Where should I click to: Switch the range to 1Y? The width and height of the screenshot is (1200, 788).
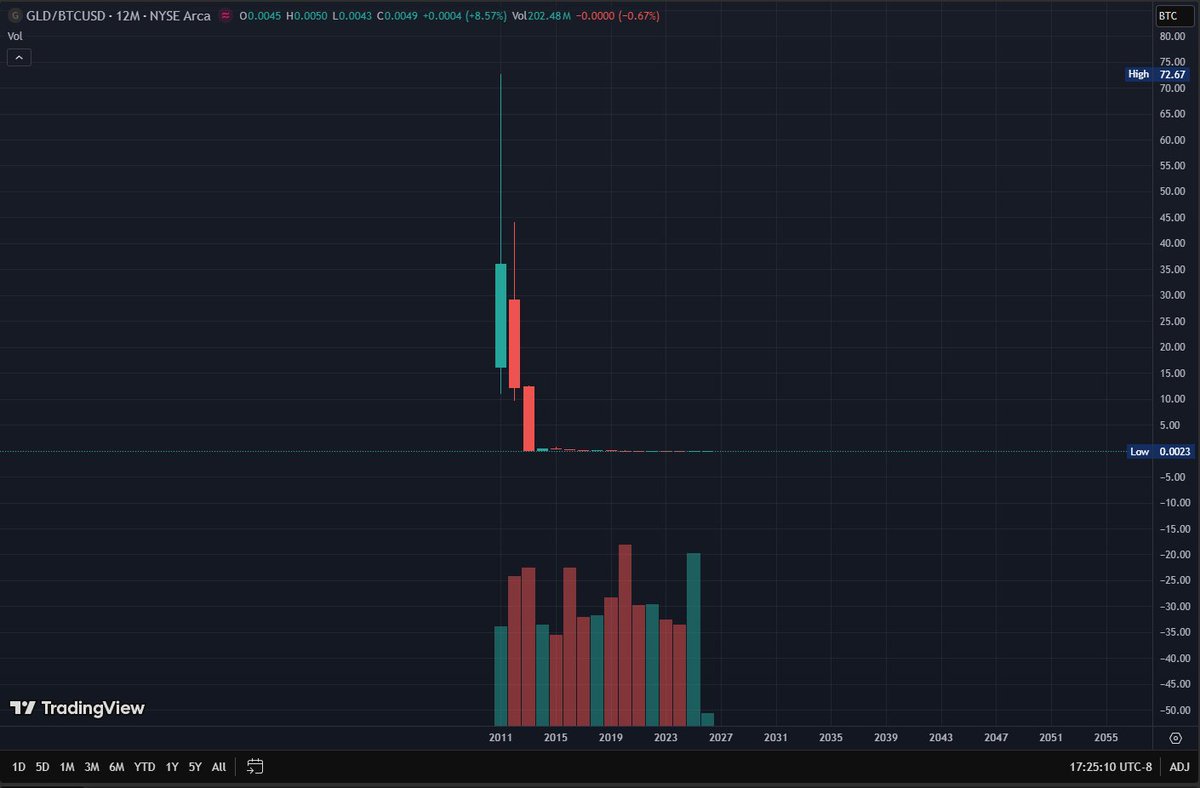[x=172, y=767]
